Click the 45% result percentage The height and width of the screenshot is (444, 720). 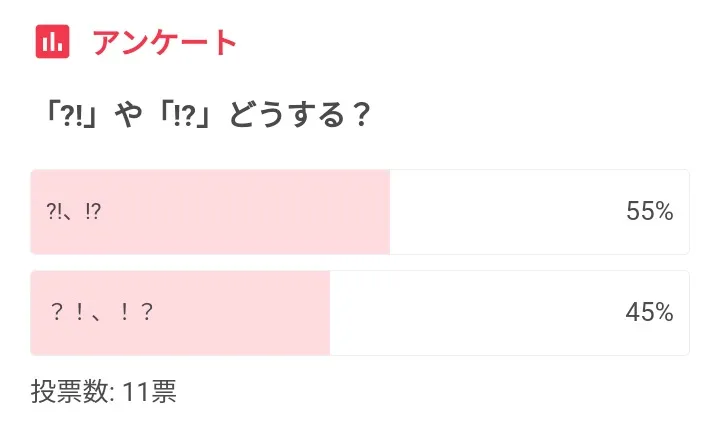tap(649, 313)
